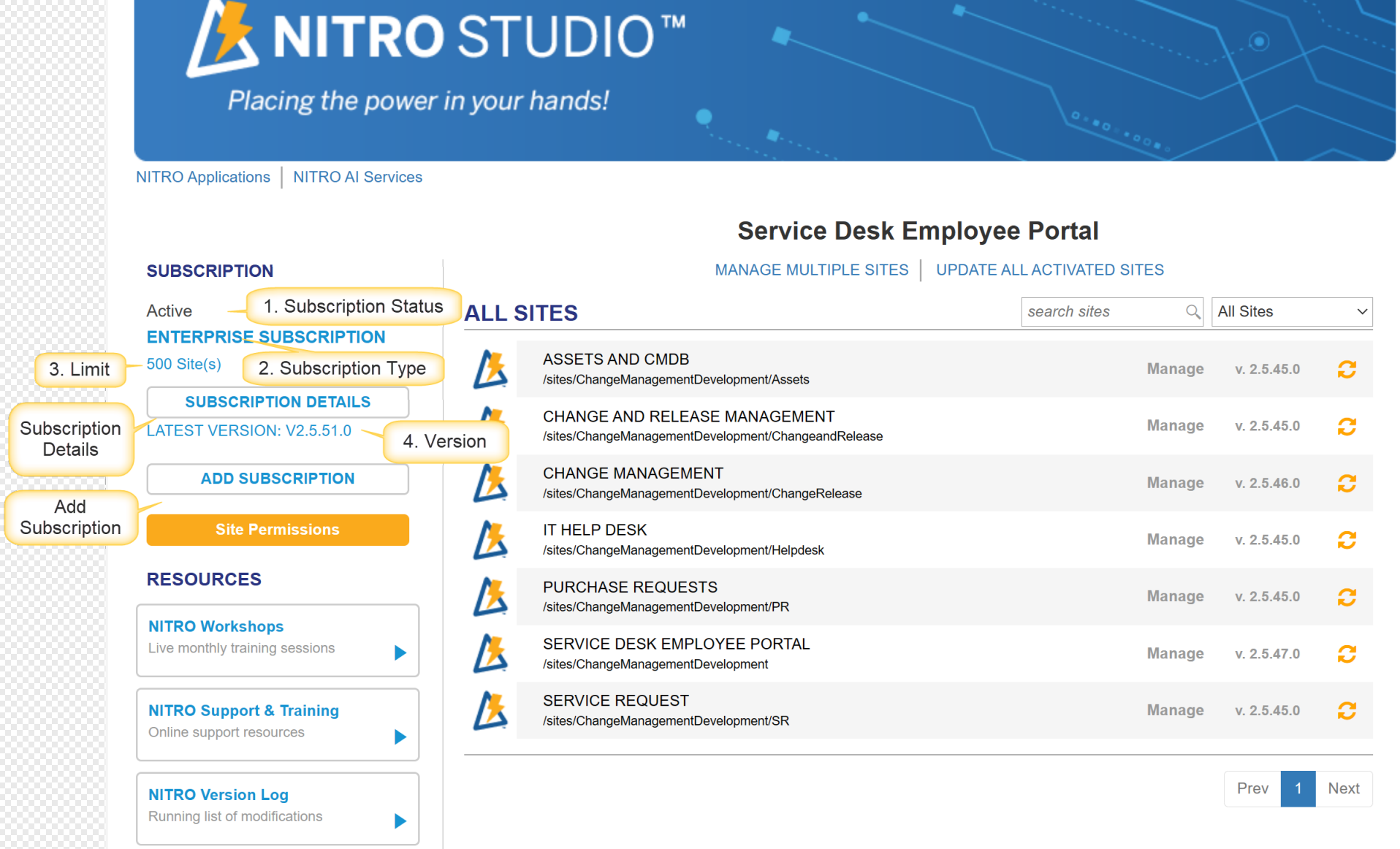Viewport: 1400px width, 849px height.
Task: Select page 1 in pagination
Action: pos(1298,788)
